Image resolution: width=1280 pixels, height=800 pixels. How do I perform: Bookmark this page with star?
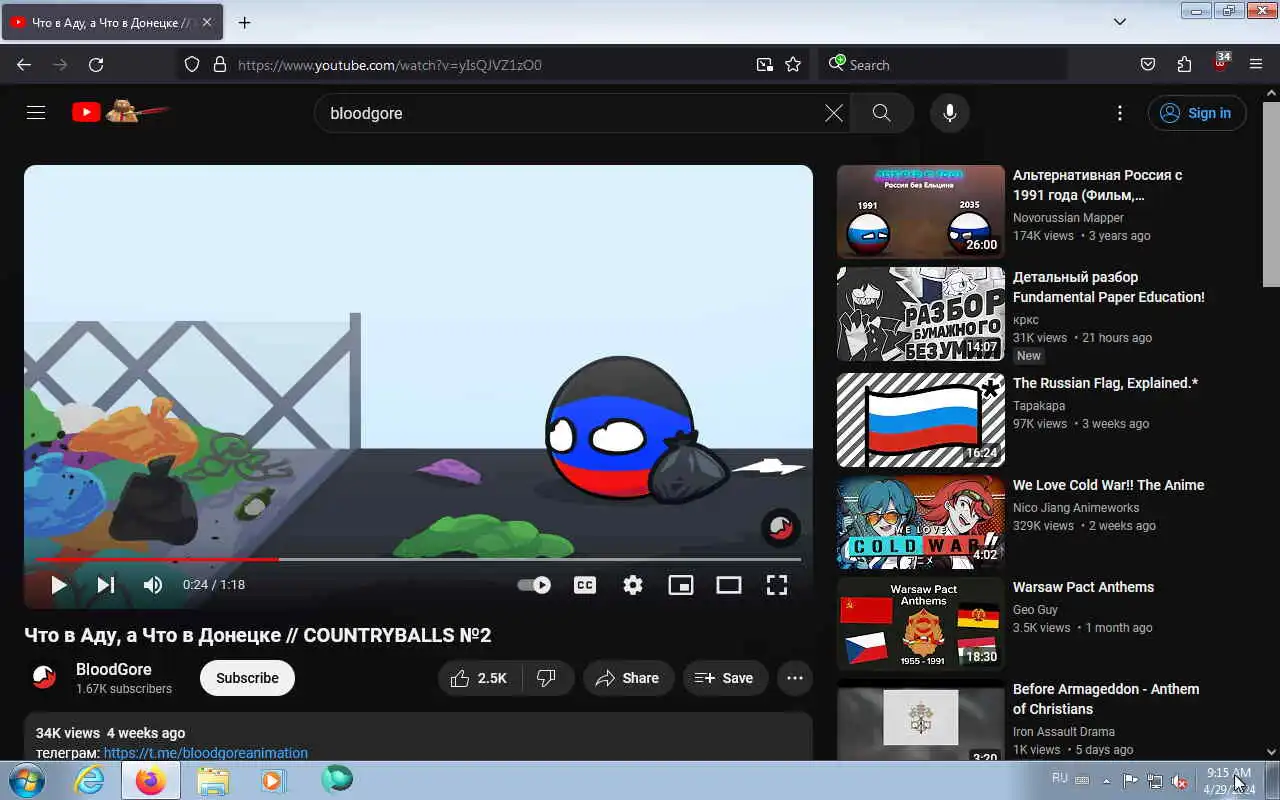pos(793,65)
